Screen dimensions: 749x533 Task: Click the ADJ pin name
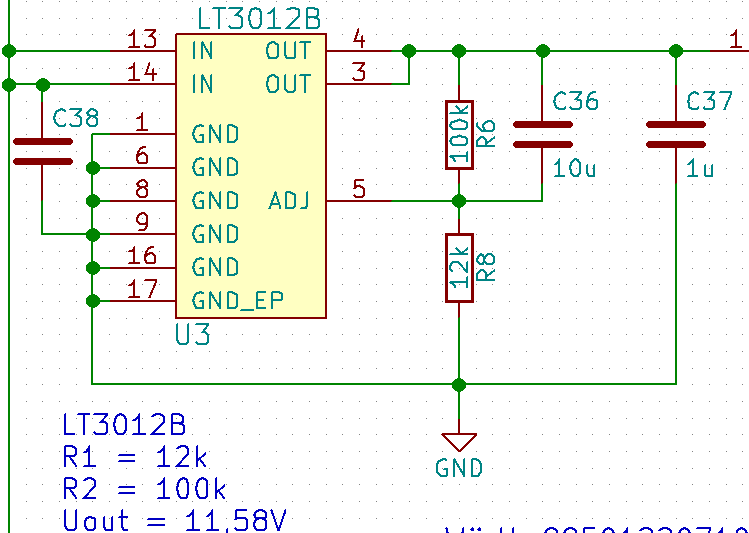[289, 201]
